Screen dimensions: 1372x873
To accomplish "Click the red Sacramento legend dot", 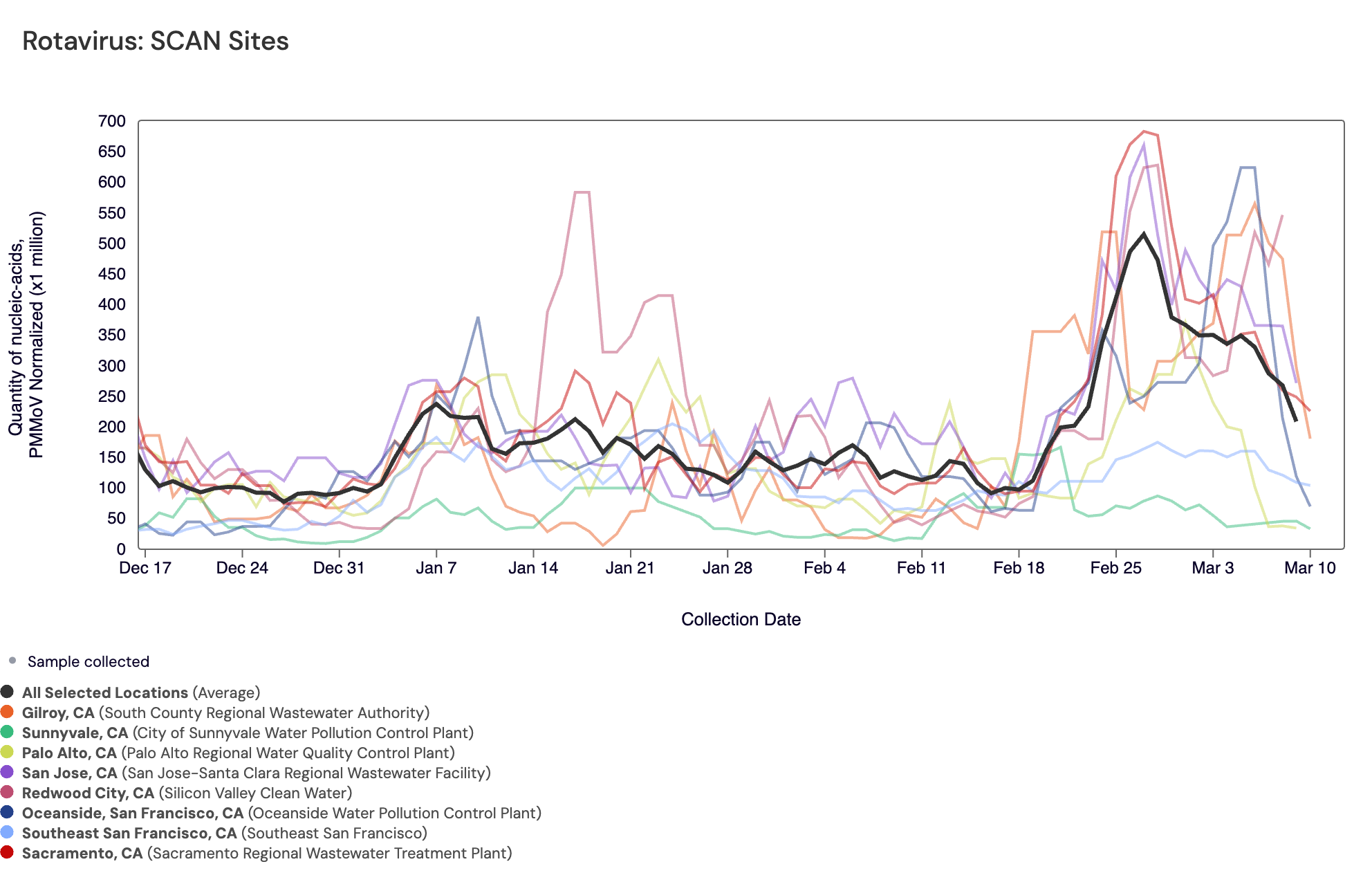I will [8, 852].
